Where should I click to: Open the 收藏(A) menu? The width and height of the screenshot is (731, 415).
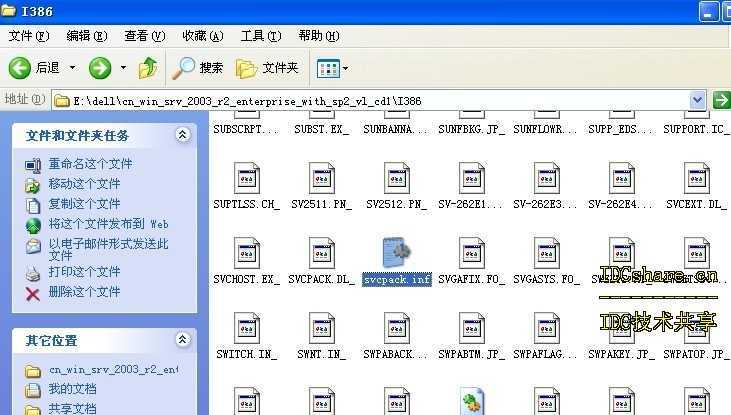click(x=203, y=36)
